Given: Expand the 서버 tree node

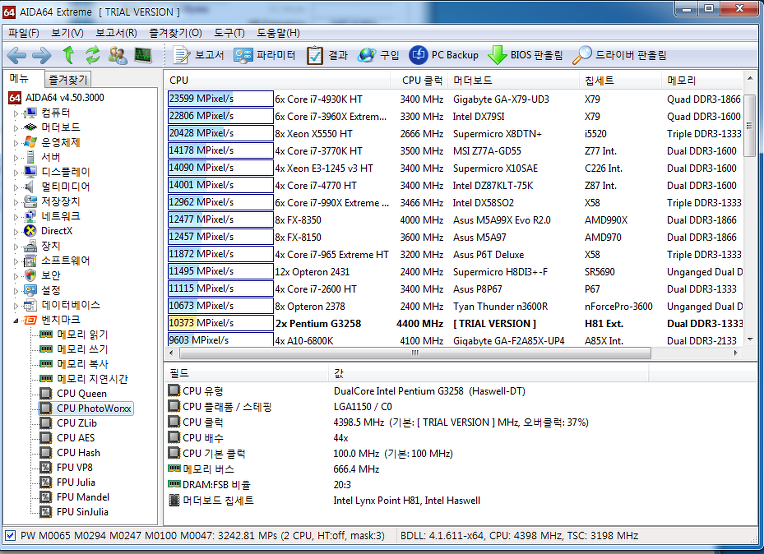Looking at the screenshot, I should [x=16, y=158].
